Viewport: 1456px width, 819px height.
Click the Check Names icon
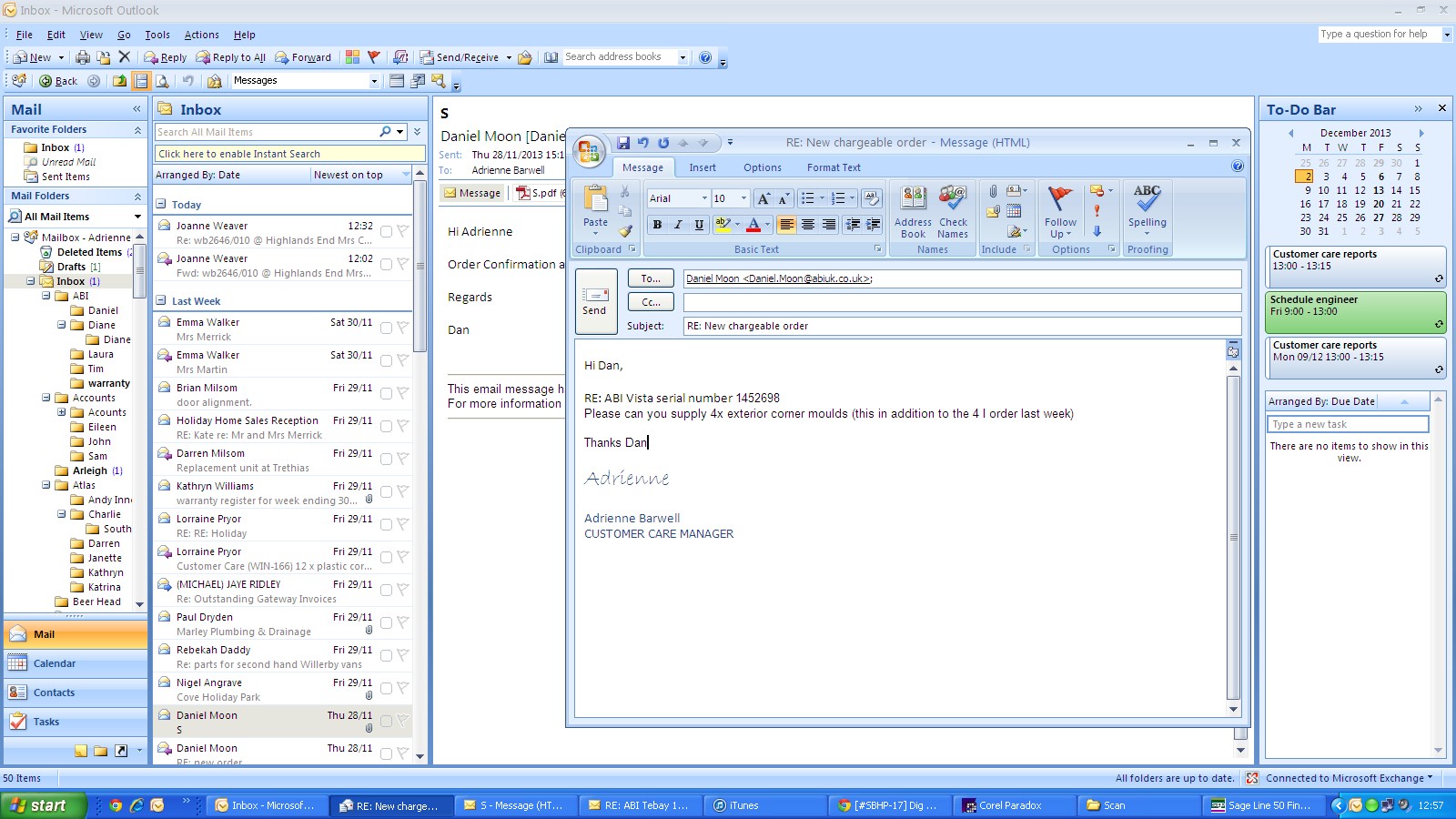953,212
